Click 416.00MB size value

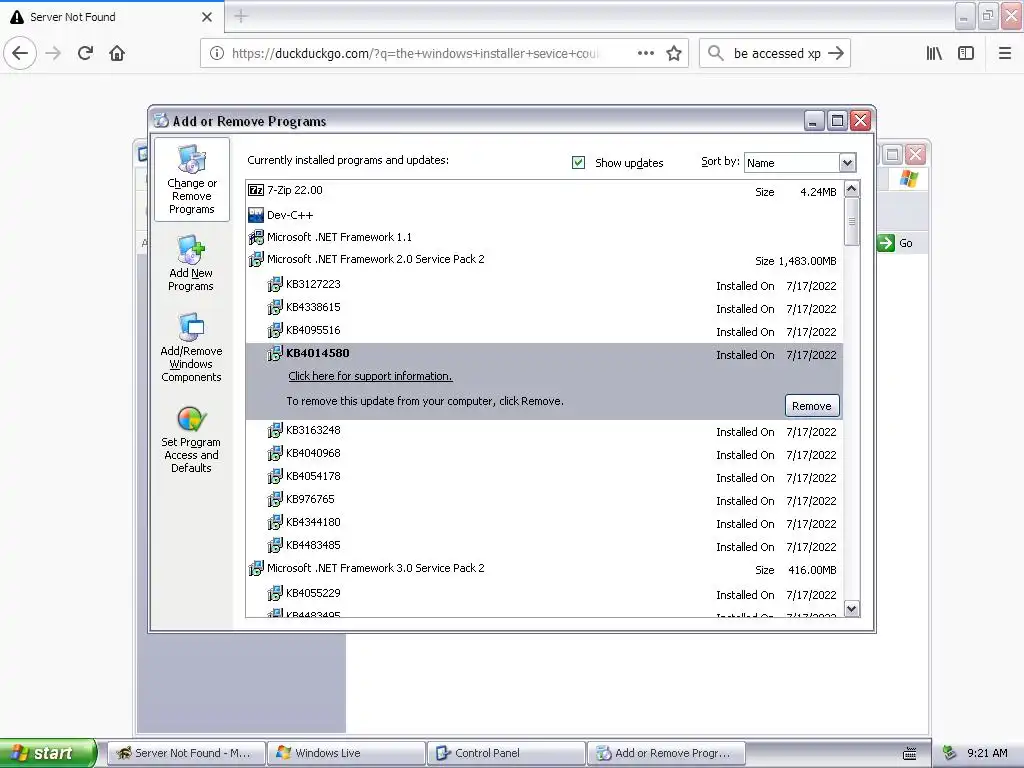click(x=812, y=570)
